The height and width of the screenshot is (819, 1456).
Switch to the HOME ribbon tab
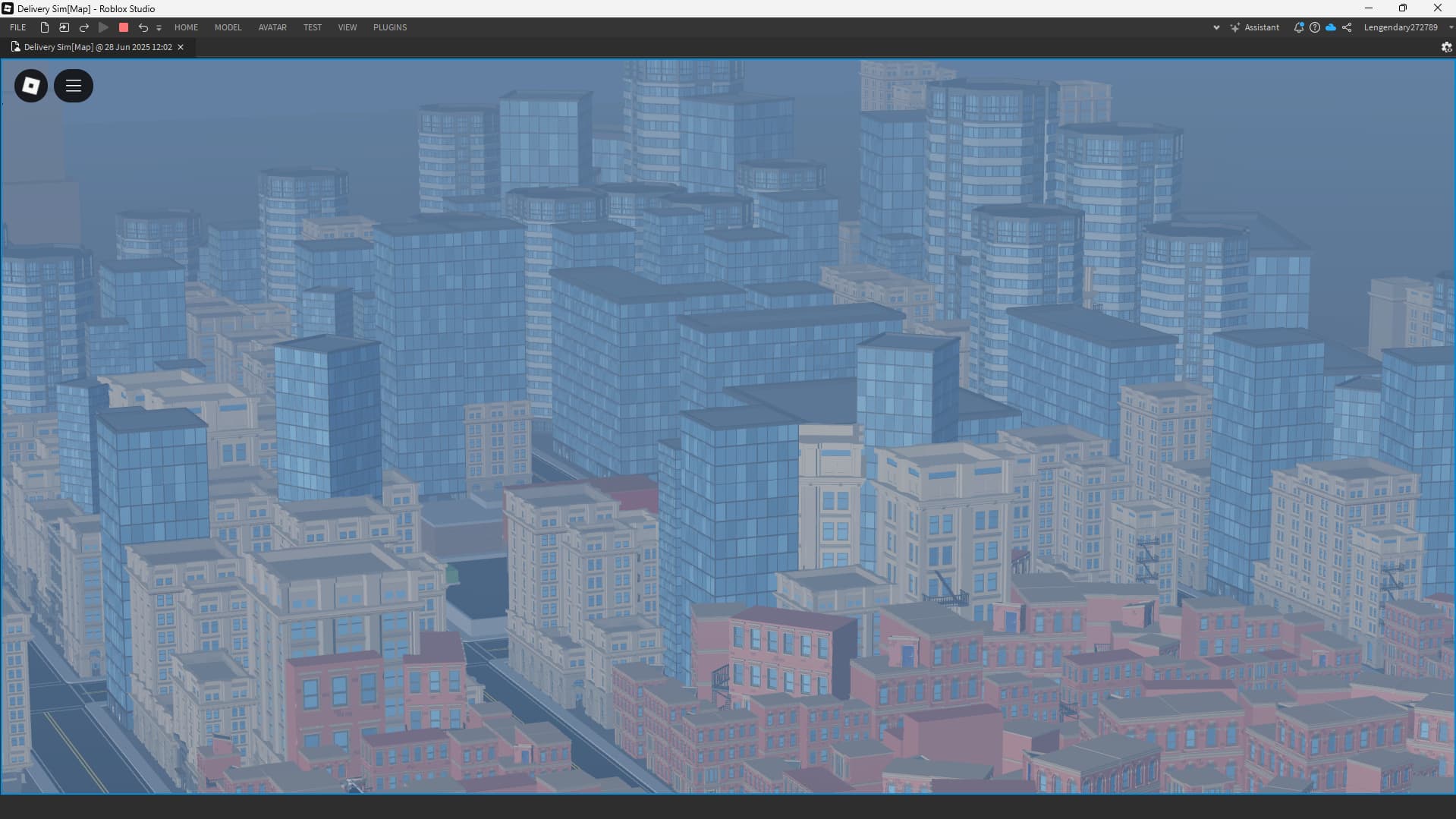pos(186,27)
